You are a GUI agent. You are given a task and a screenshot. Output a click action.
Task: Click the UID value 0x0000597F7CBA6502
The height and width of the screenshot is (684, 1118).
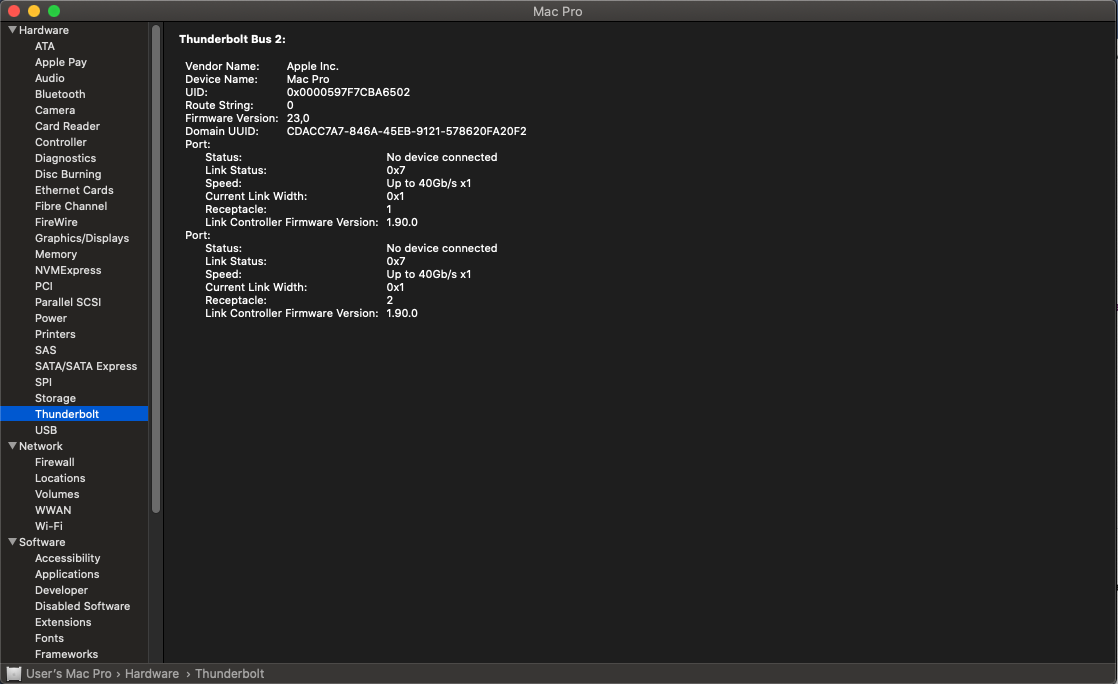pyautogui.click(x=348, y=92)
